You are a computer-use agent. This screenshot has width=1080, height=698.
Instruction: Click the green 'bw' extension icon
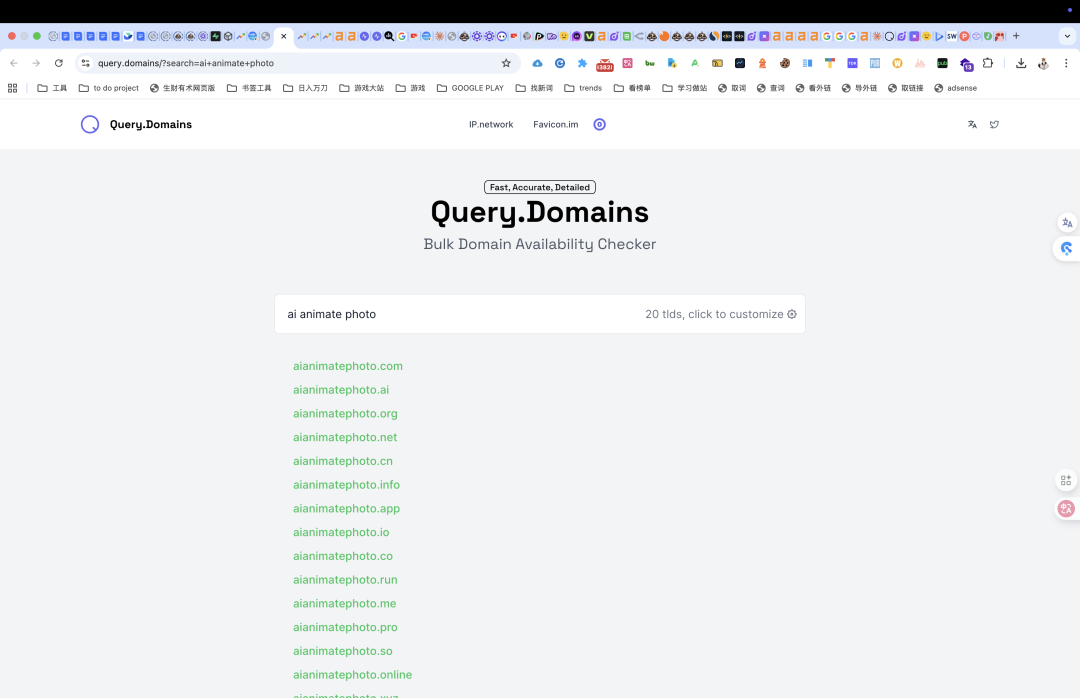click(650, 63)
